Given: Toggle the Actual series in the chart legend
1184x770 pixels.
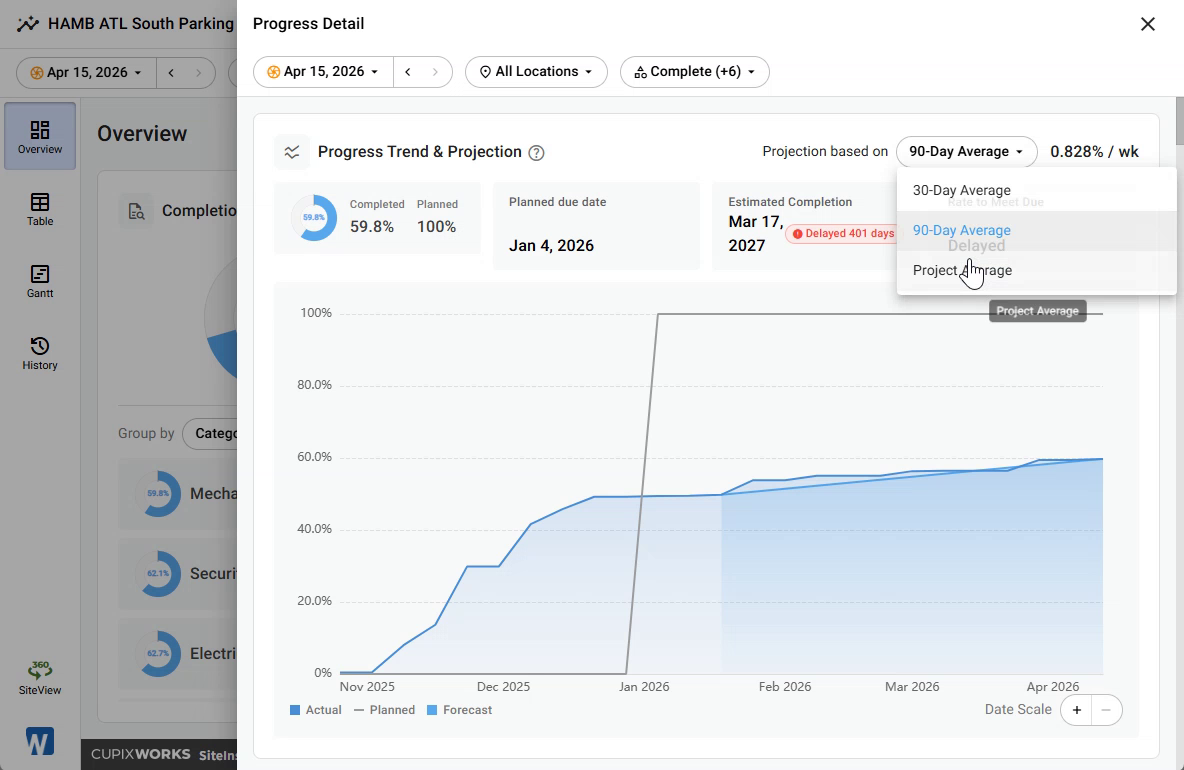Looking at the screenshot, I should (316, 710).
